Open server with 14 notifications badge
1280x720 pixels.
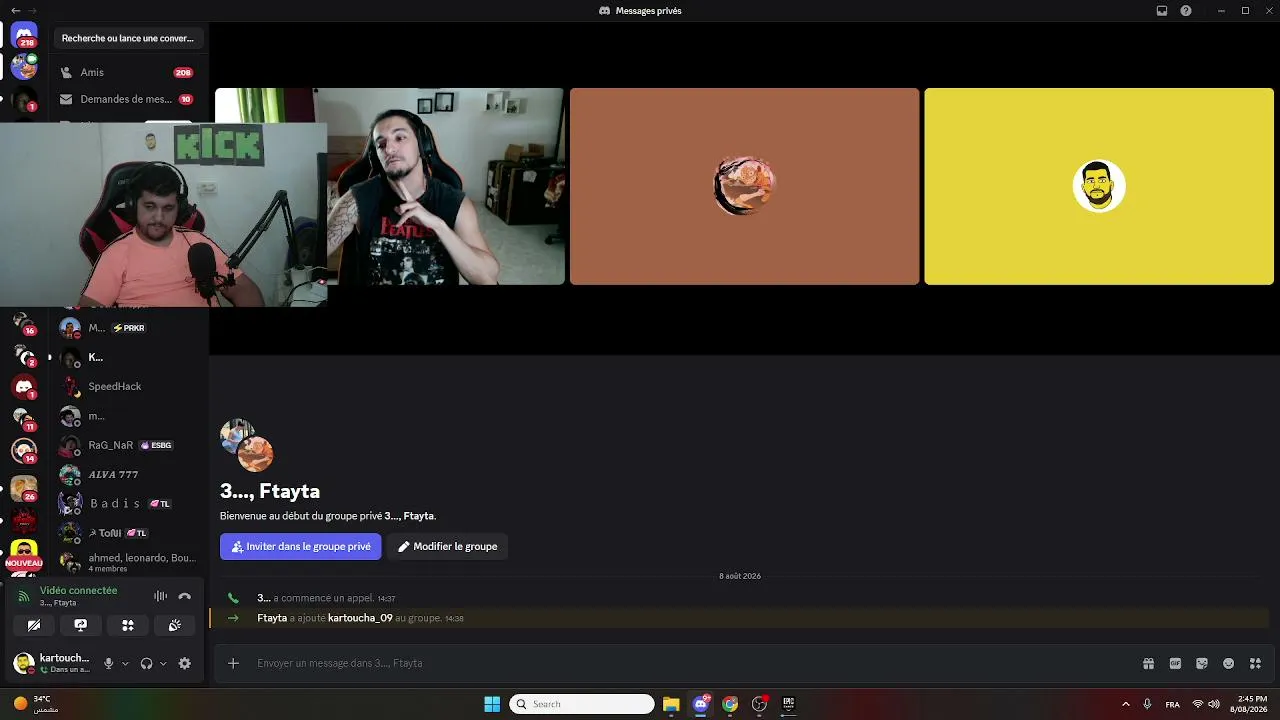pyautogui.click(x=24, y=451)
